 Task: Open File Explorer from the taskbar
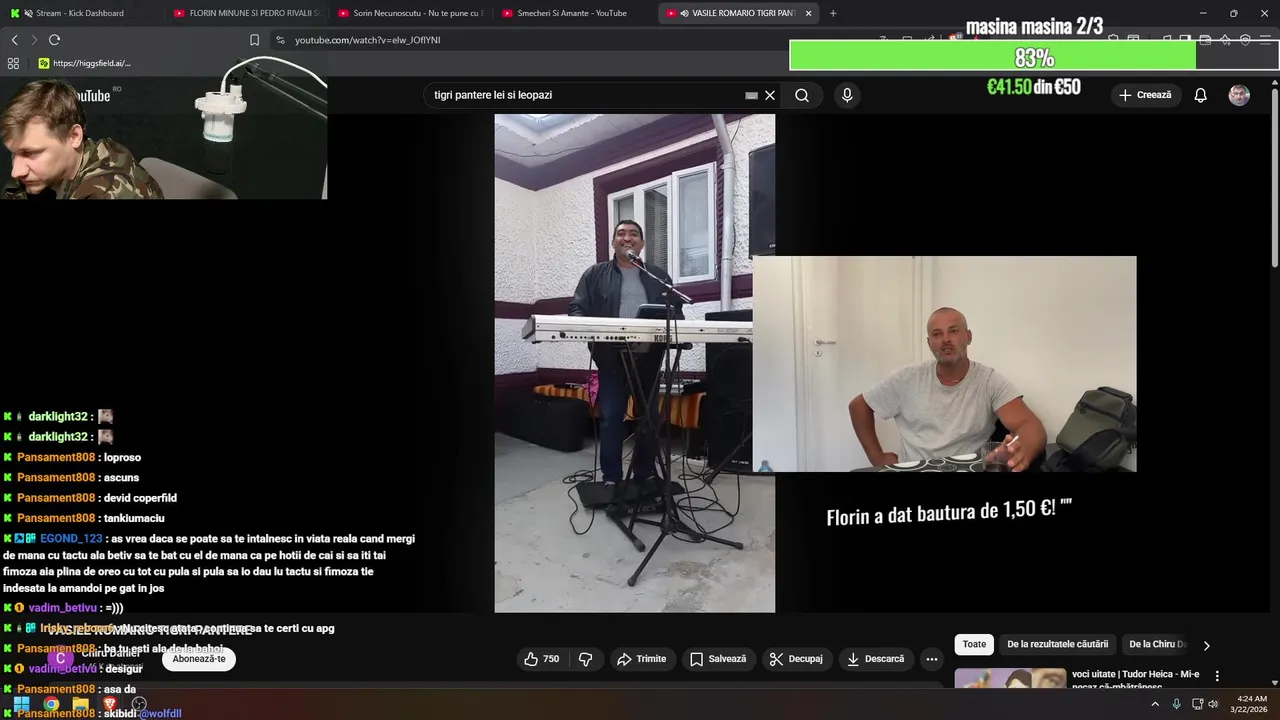coord(81,704)
